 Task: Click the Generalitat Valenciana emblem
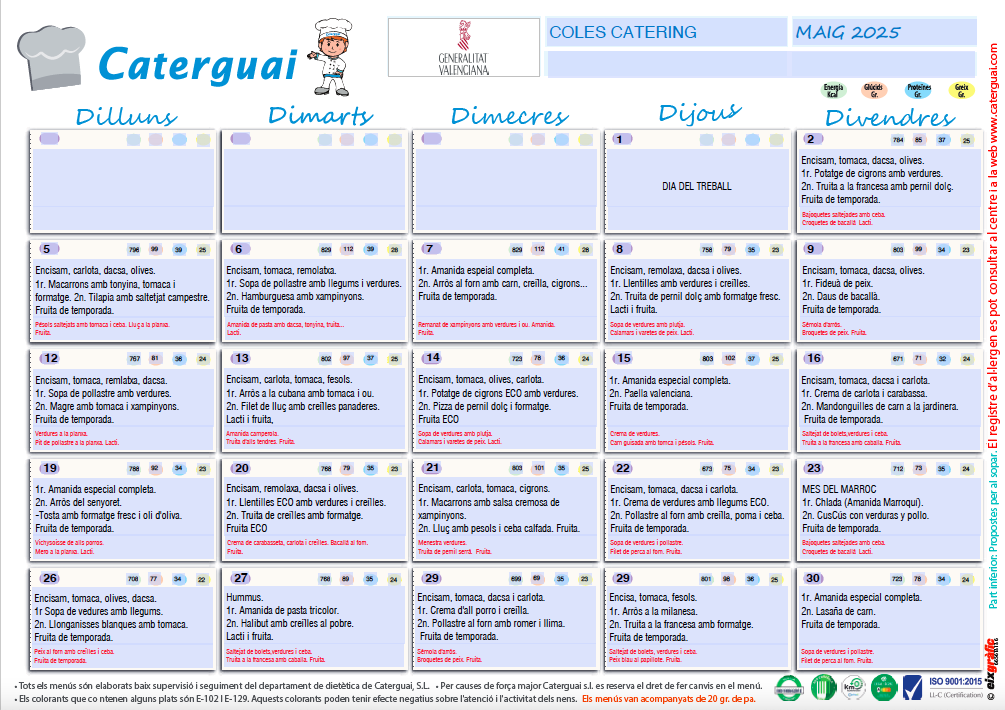(x=462, y=48)
